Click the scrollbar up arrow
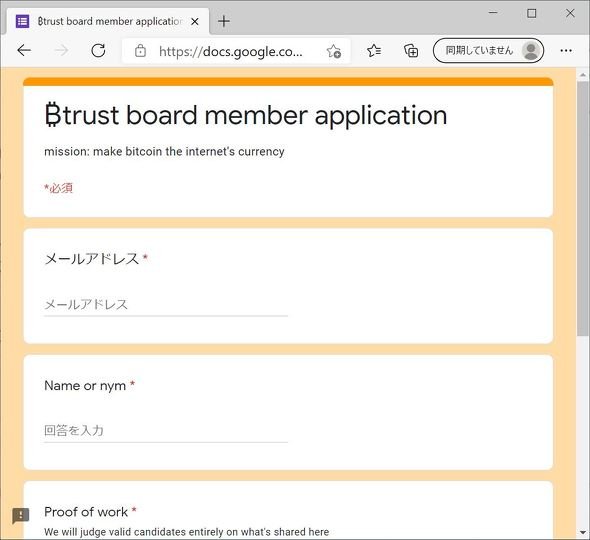 click(x=583, y=75)
